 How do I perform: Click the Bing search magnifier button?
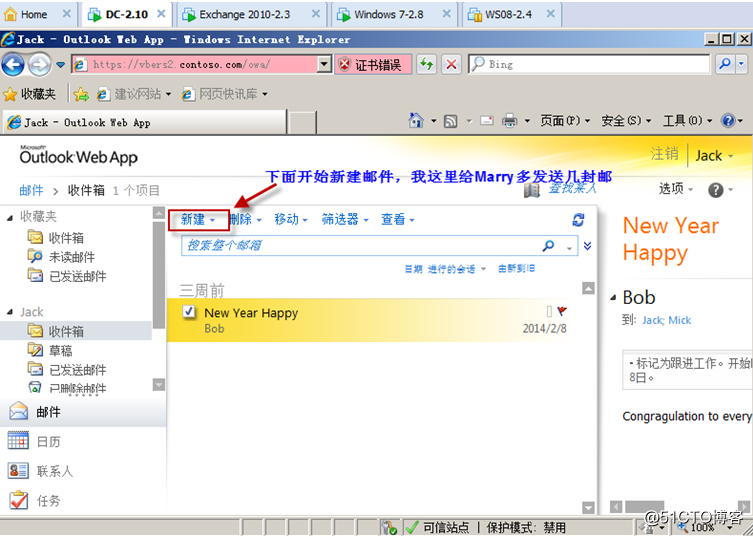[725, 64]
